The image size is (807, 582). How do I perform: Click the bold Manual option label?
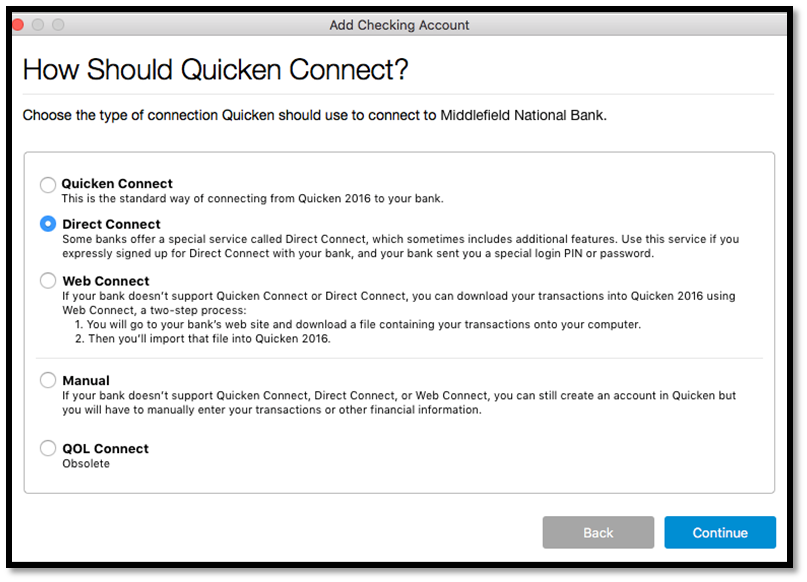point(86,381)
